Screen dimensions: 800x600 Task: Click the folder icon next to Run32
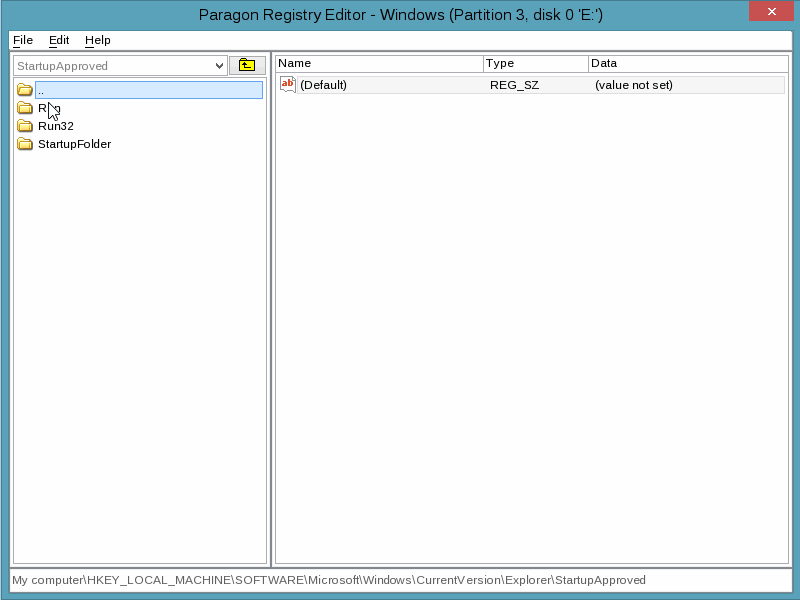tap(24, 126)
